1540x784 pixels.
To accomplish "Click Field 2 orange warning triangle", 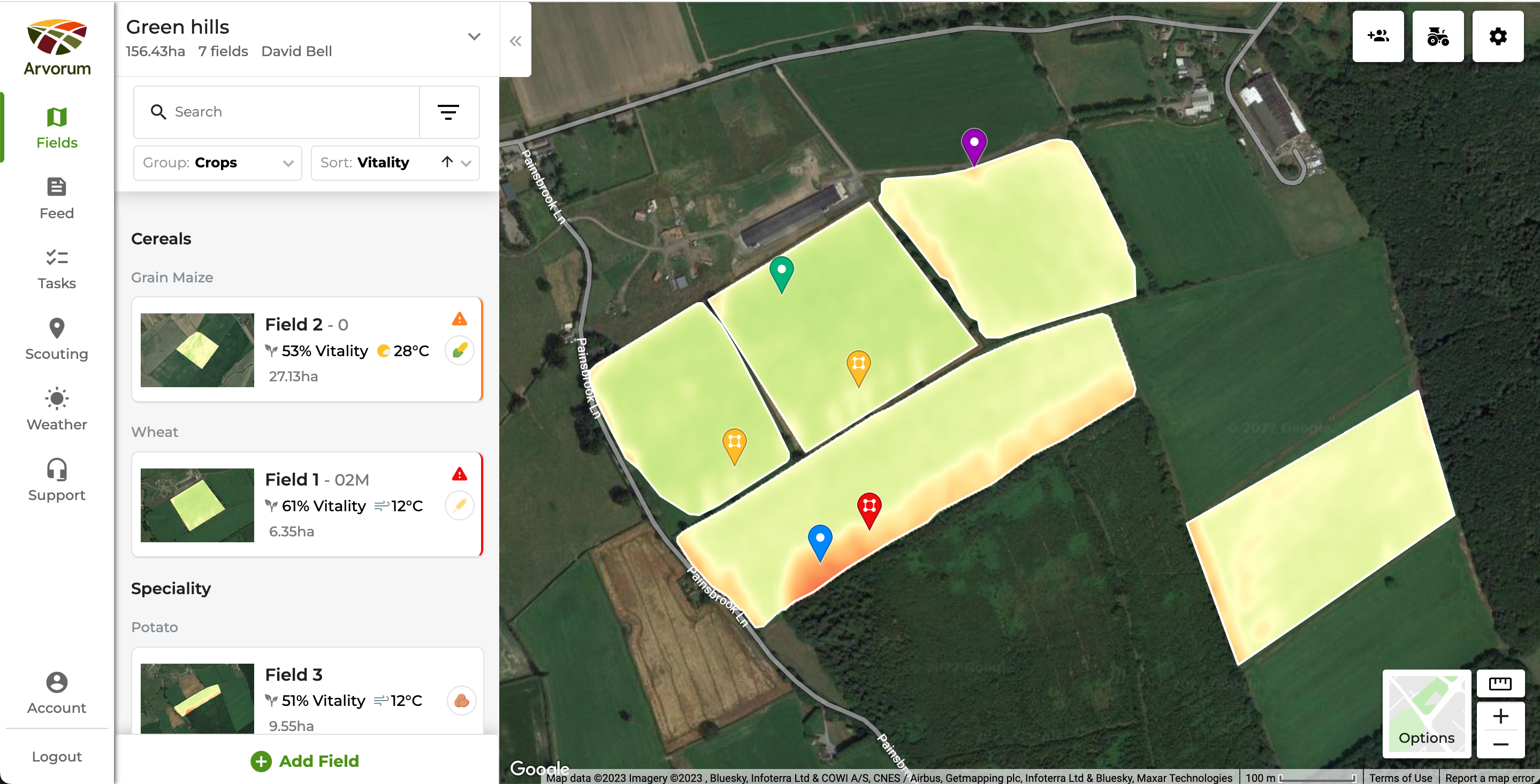I will tap(459, 319).
